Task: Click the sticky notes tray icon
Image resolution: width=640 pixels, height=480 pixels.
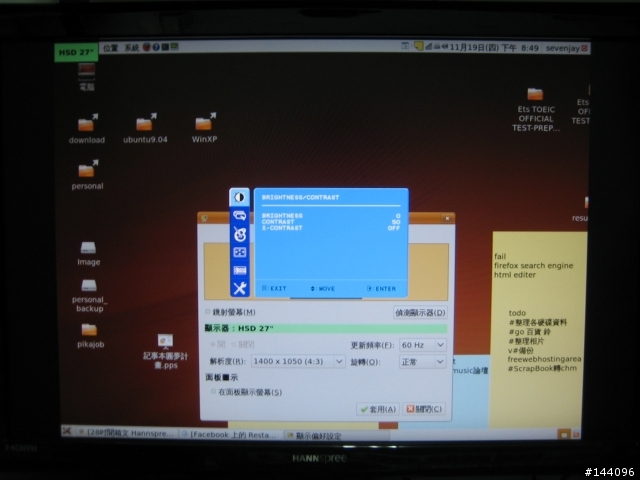Action: point(418,46)
